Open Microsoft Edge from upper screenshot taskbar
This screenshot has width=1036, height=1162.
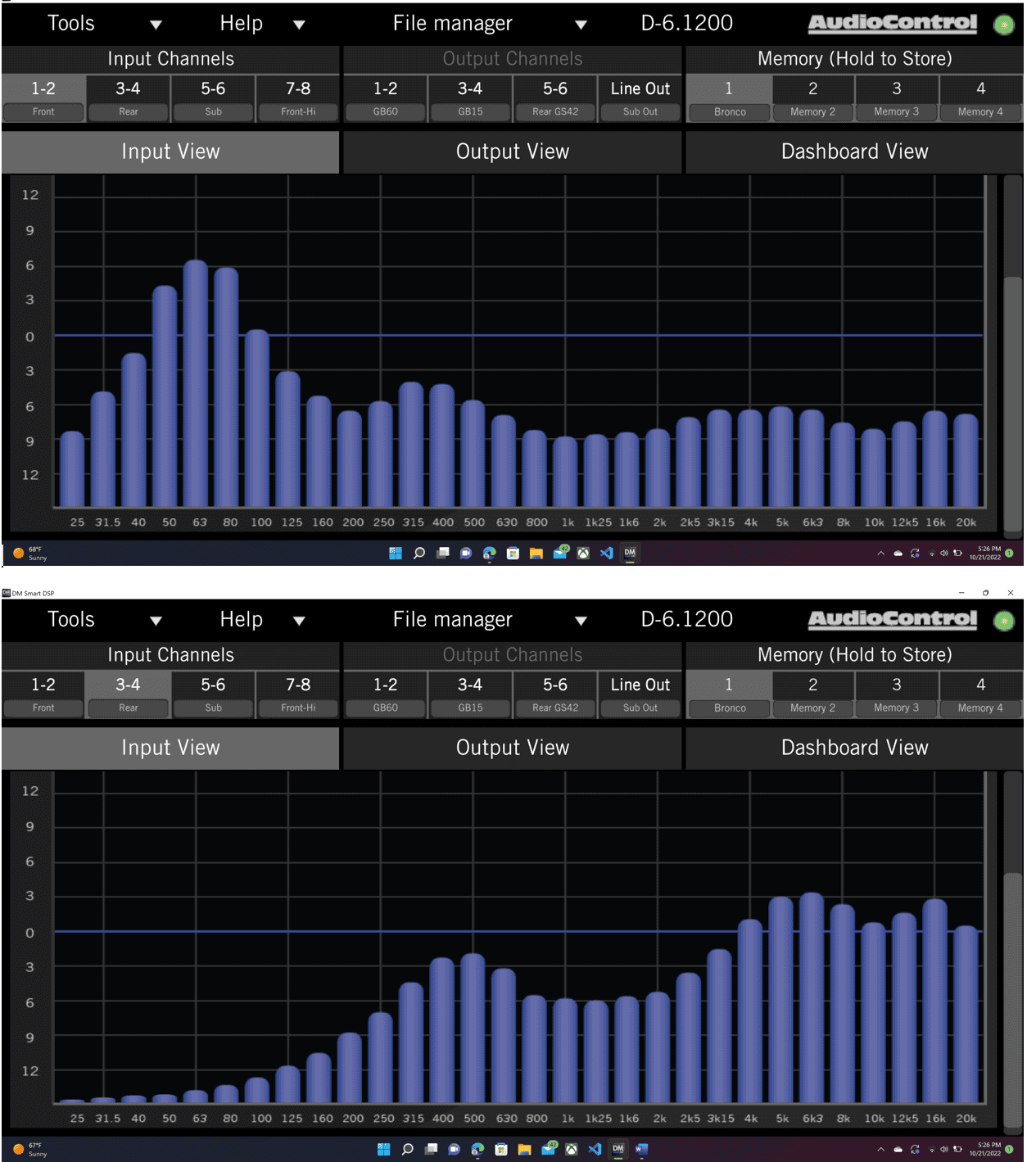pyautogui.click(x=490, y=554)
